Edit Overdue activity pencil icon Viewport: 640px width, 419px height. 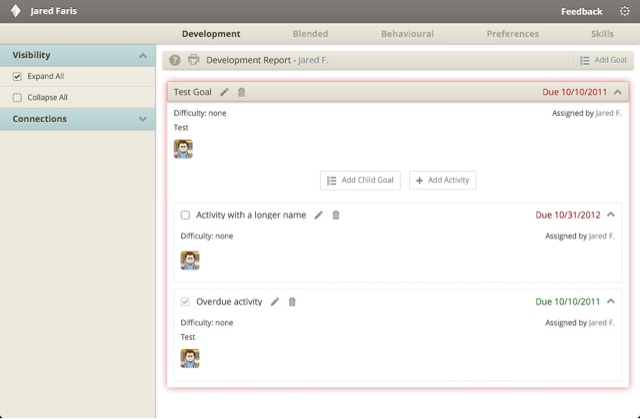click(x=275, y=302)
